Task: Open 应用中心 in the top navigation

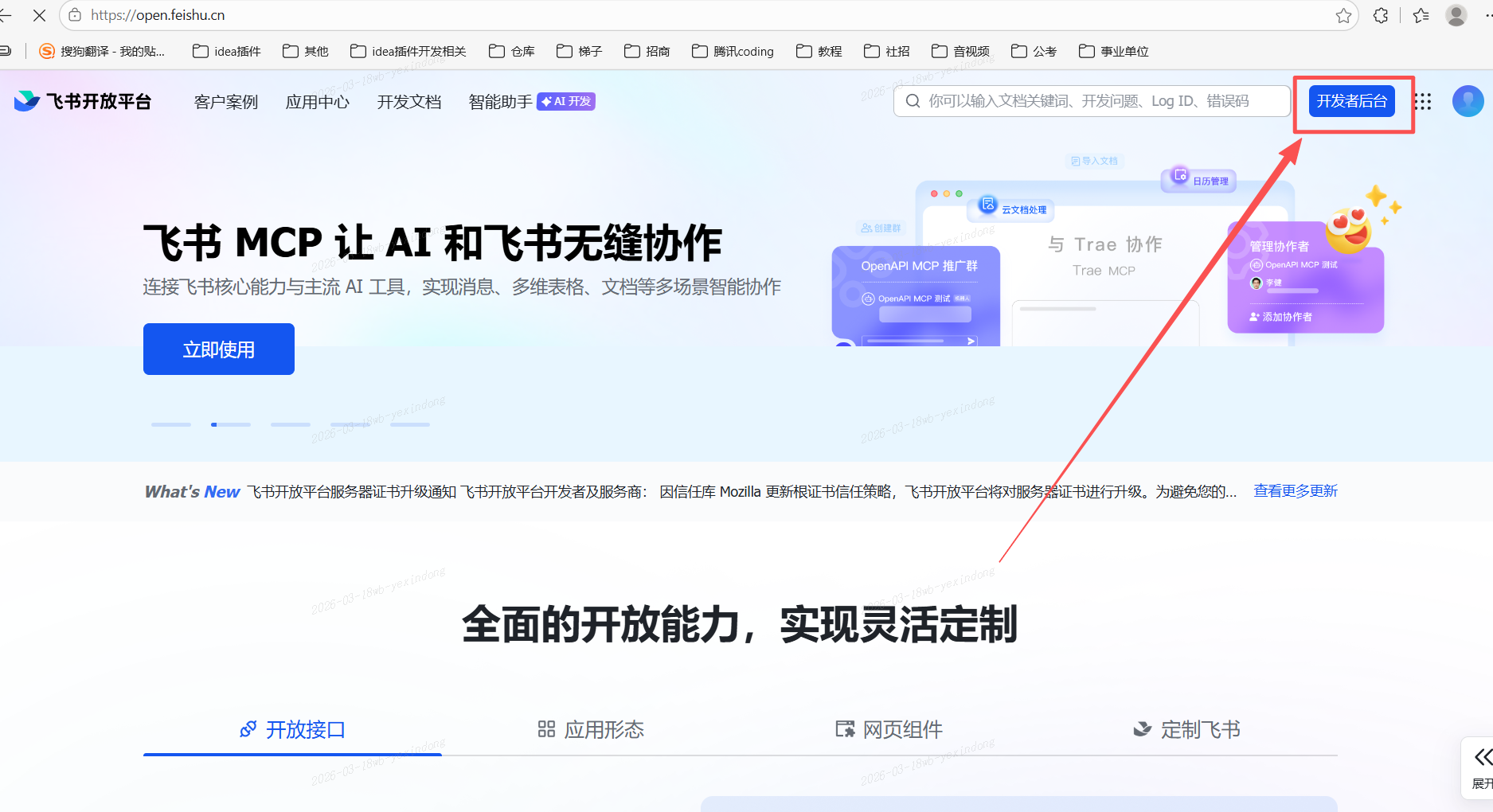Action: 317,101
